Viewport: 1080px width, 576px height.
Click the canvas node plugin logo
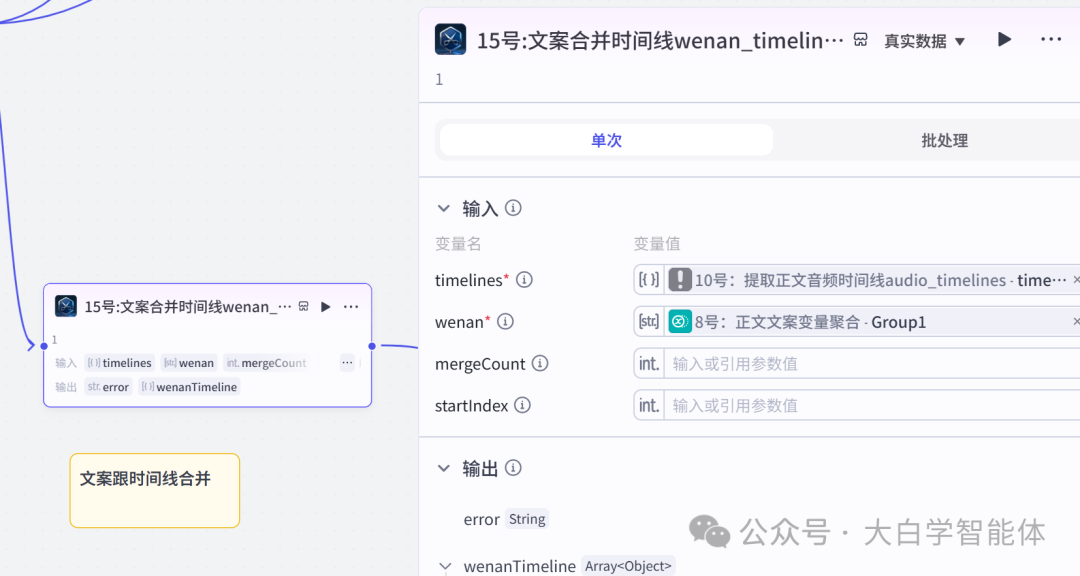tap(66, 306)
